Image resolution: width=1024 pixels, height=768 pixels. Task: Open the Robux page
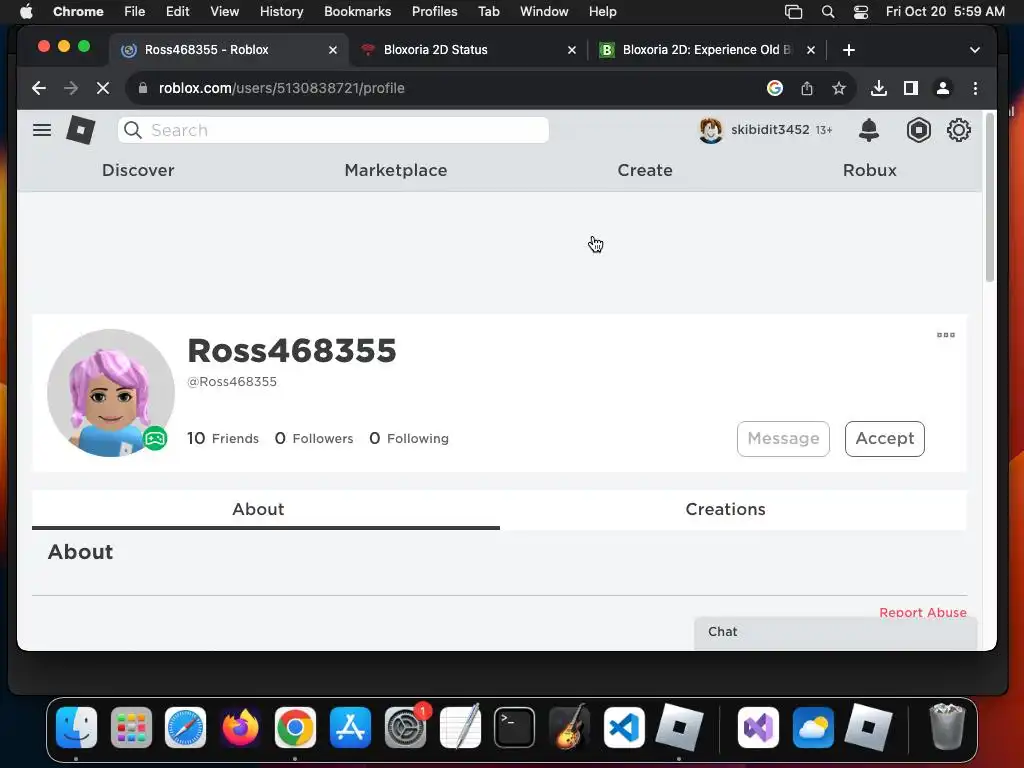click(x=869, y=170)
